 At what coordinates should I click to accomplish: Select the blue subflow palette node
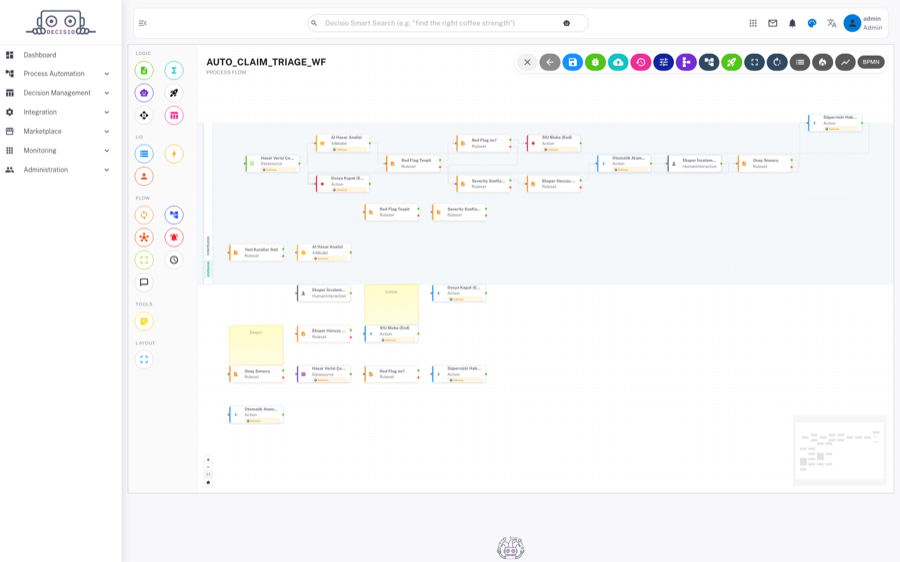tap(174, 215)
